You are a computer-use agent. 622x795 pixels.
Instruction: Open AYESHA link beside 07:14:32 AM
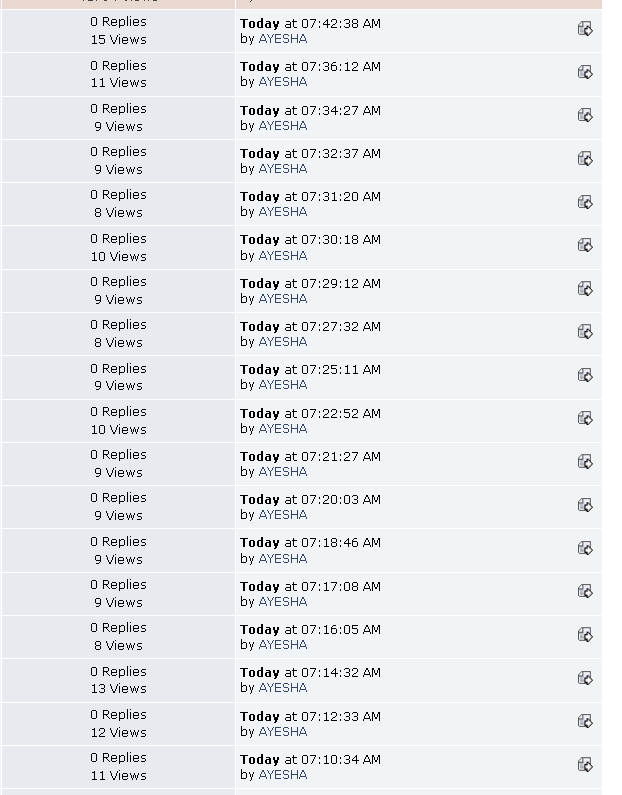pyautogui.click(x=283, y=688)
